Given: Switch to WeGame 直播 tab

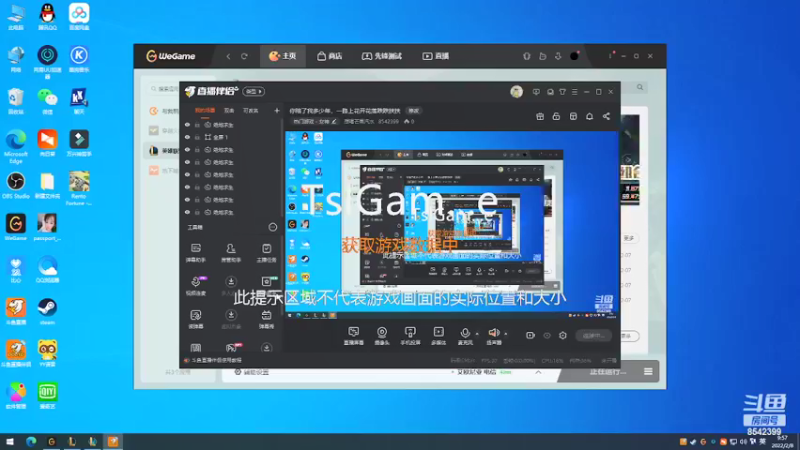Looking at the screenshot, I should [x=436, y=56].
